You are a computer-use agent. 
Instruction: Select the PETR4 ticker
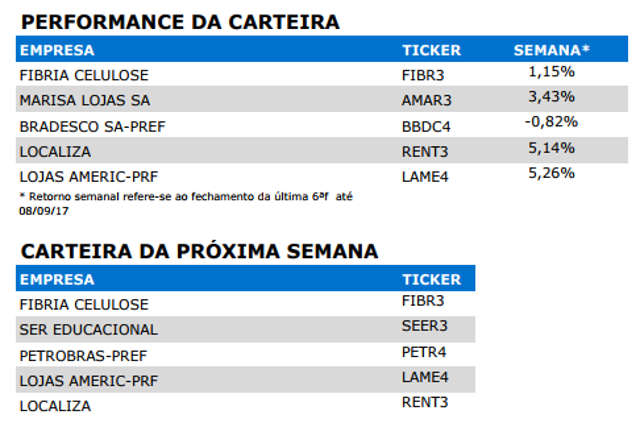click(424, 352)
